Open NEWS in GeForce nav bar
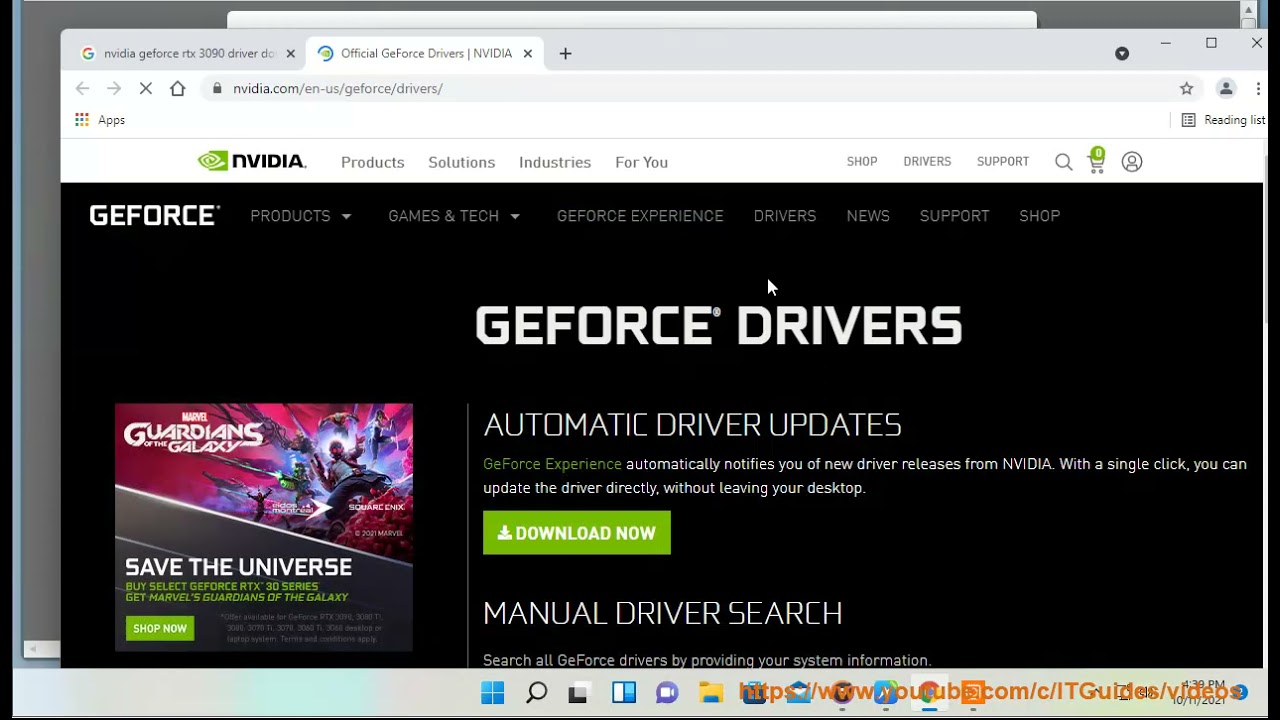Screen dimensions: 1280x720 pyautogui.click(x=868, y=216)
